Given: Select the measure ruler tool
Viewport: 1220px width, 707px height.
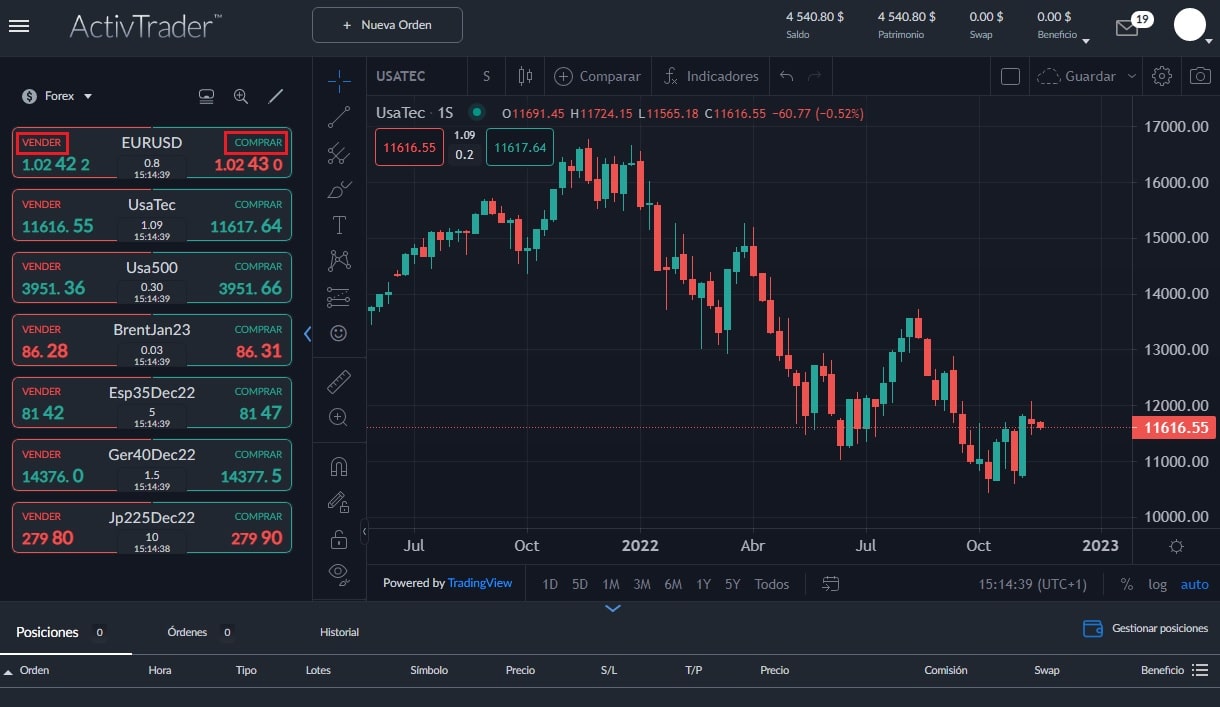Looking at the screenshot, I should 338,381.
